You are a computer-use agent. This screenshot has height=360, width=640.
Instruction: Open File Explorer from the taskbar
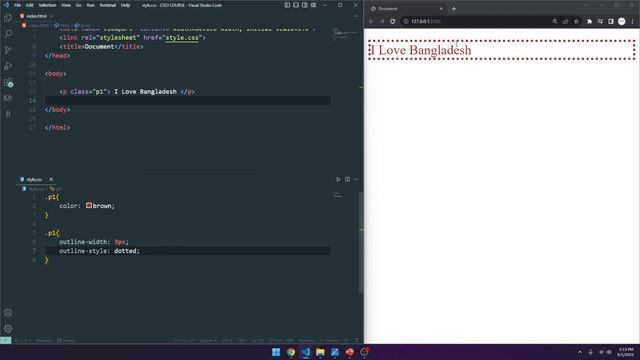(x=320, y=352)
